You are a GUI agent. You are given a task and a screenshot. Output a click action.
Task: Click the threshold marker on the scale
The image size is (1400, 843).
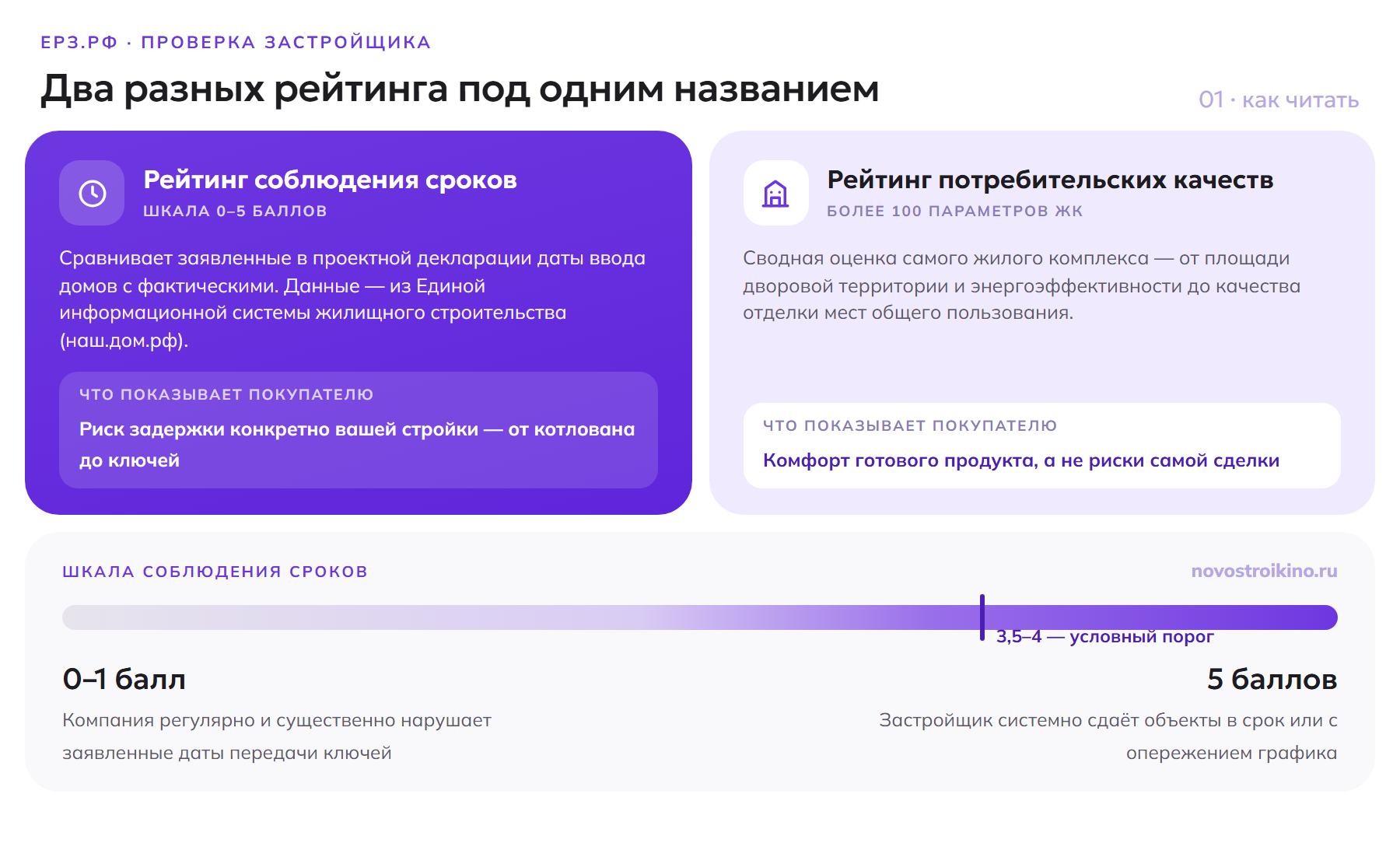click(982, 617)
